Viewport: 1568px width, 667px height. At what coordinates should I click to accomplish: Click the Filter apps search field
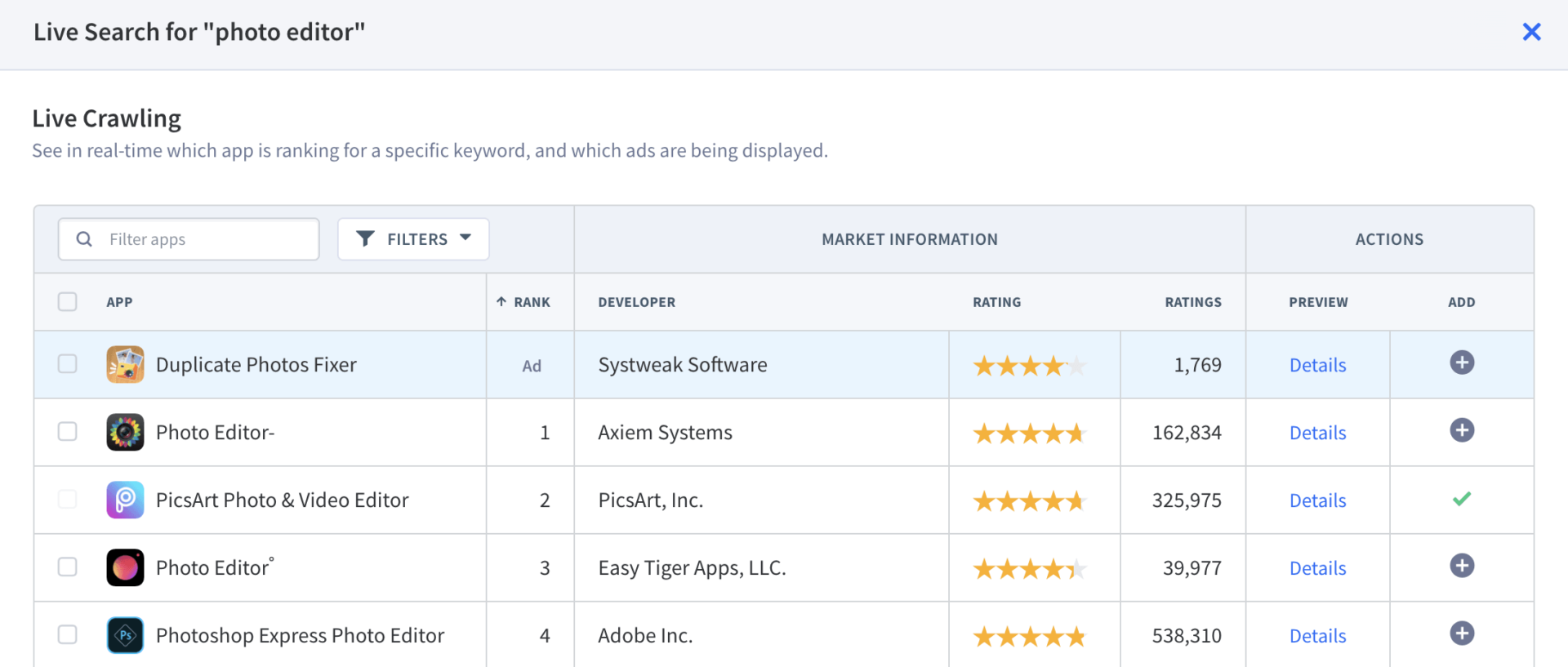[x=189, y=239]
